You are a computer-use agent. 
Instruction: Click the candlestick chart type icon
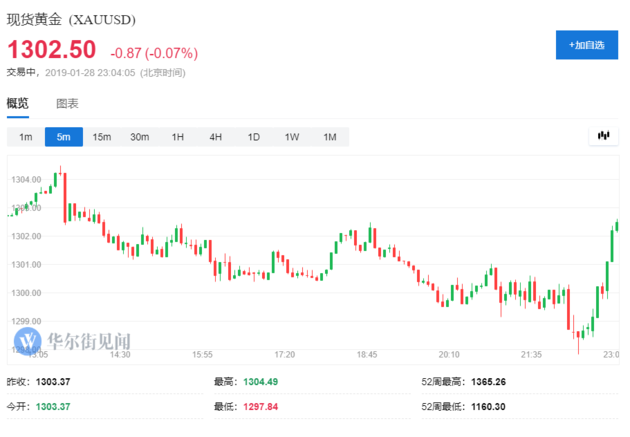pos(603,135)
